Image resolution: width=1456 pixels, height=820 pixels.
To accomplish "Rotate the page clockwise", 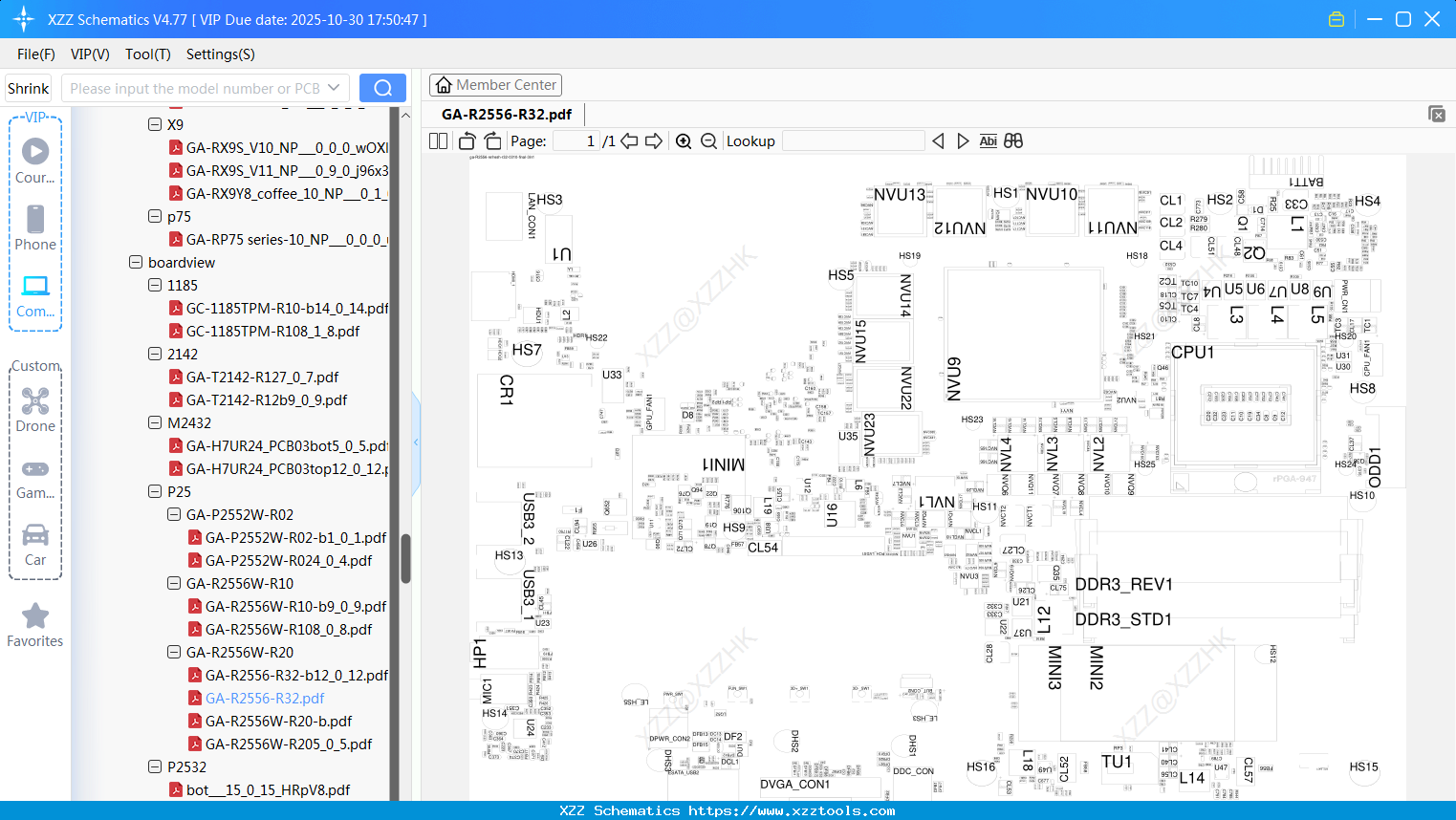I will tap(492, 140).
